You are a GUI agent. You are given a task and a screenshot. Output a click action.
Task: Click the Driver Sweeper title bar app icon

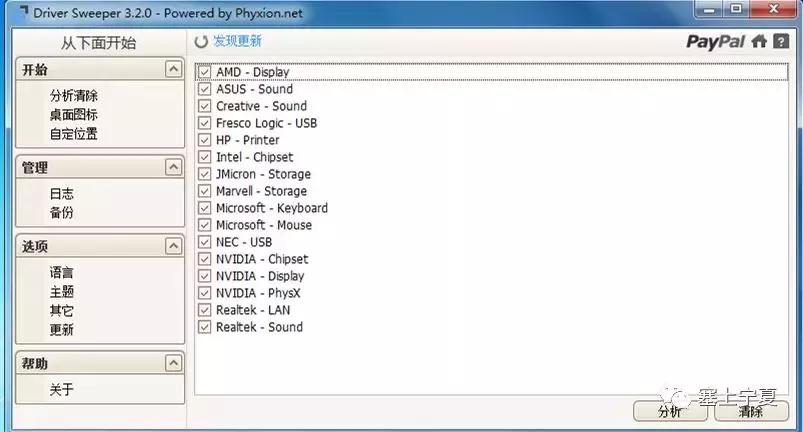coord(23,11)
